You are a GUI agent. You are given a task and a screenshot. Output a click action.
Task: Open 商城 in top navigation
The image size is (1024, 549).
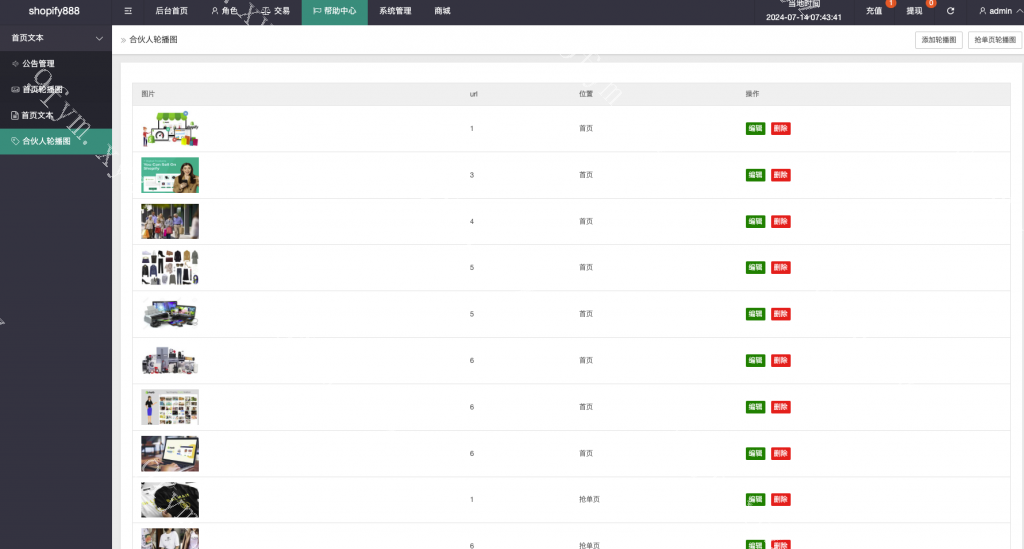(442, 11)
